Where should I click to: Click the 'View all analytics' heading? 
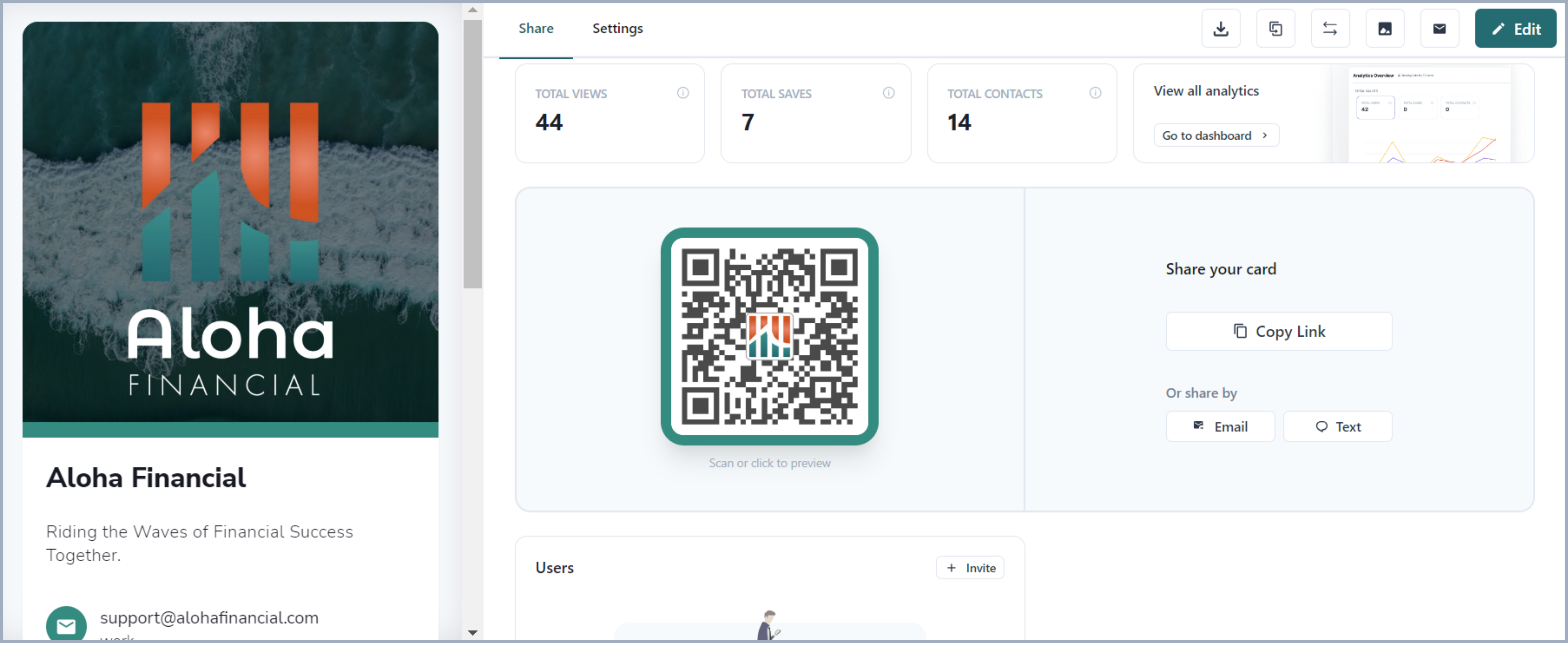(x=1206, y=91)
